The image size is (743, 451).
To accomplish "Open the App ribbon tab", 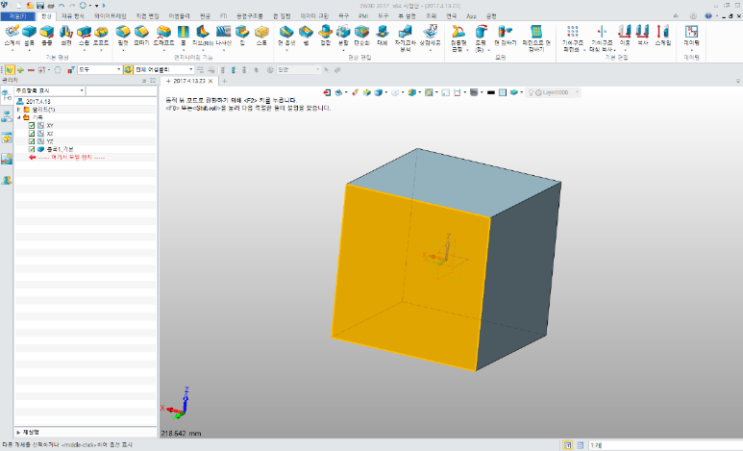I will pos(471,16).
